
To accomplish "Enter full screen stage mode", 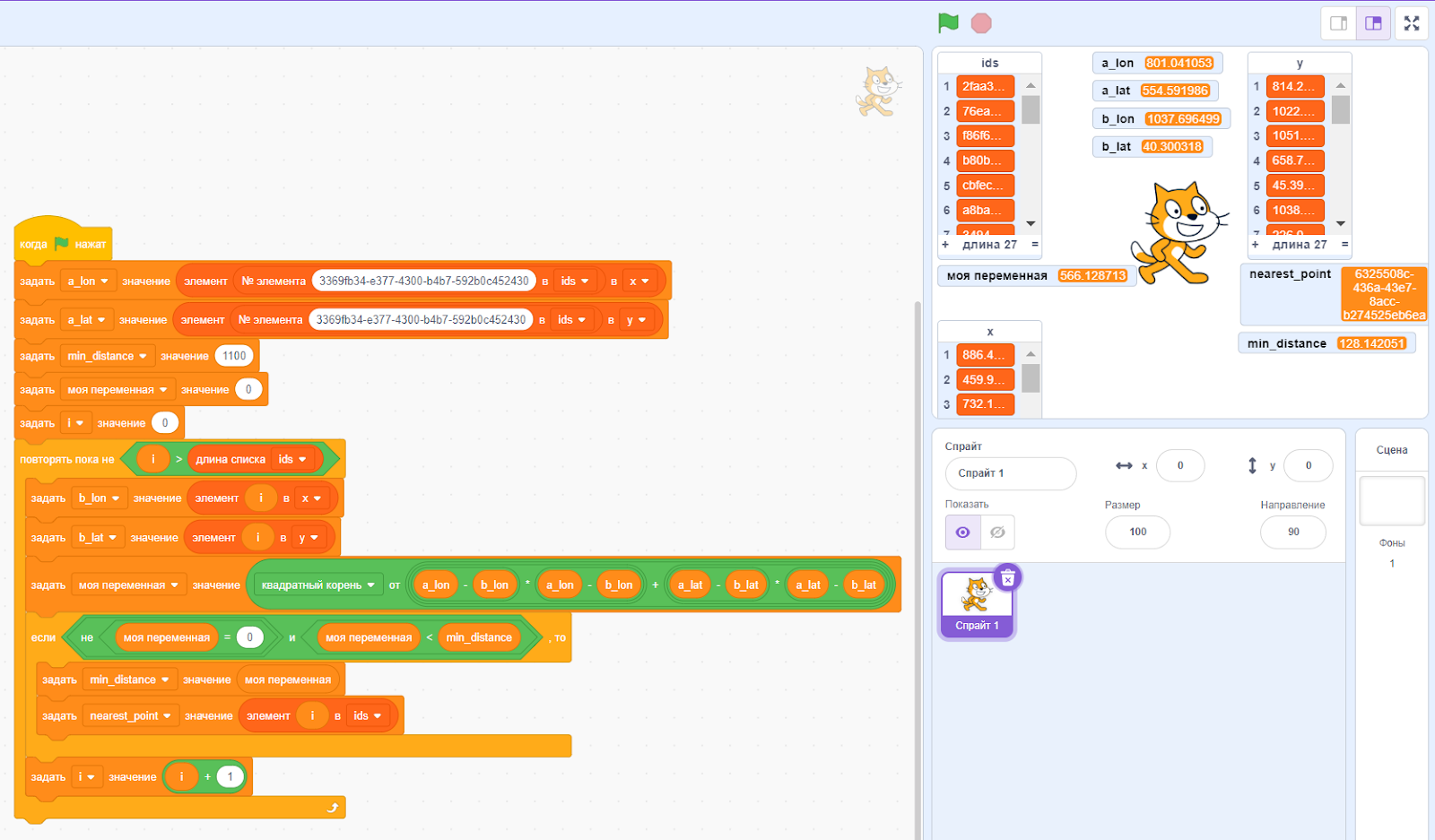I will [1412, 23].
